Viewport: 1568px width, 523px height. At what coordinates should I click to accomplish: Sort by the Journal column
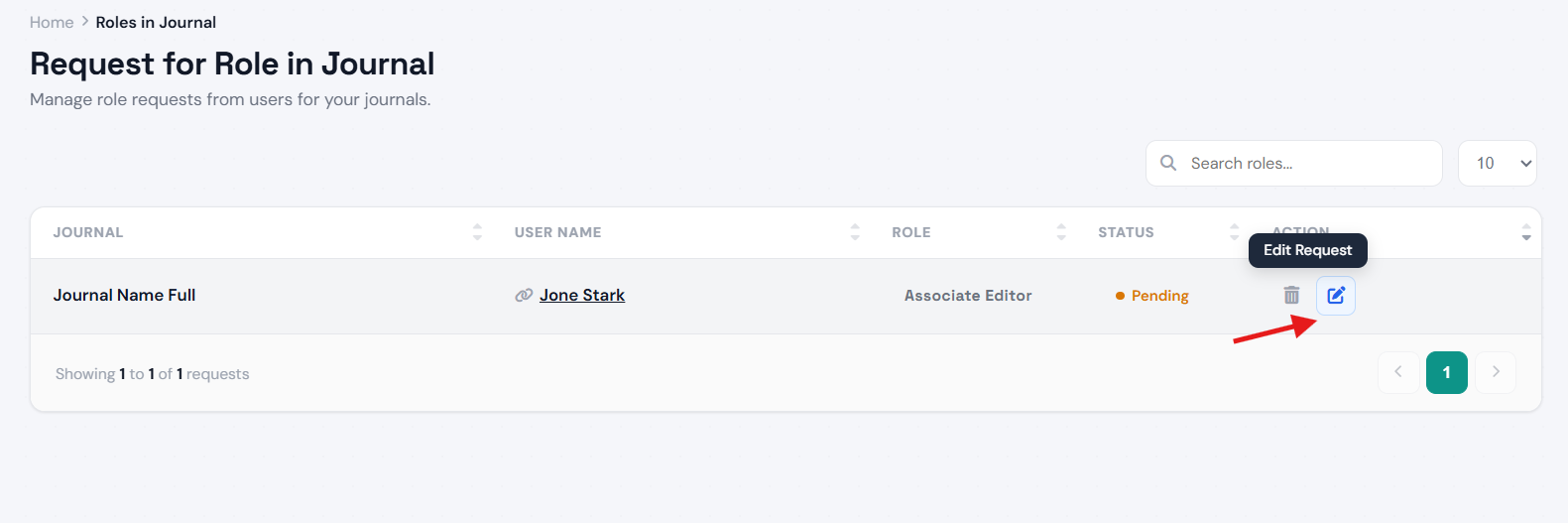click(x=477, y=232)
